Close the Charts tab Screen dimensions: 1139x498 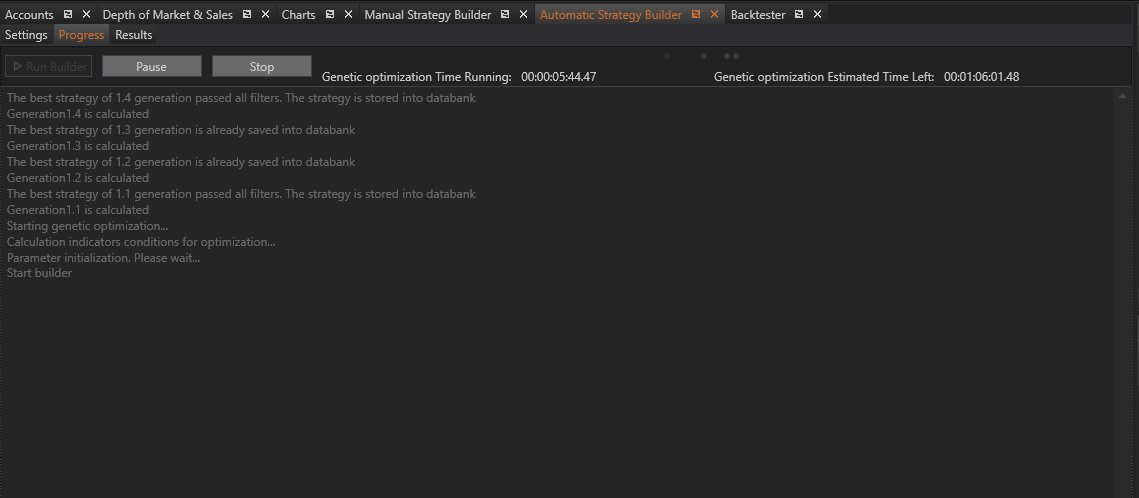coord(348,15)
